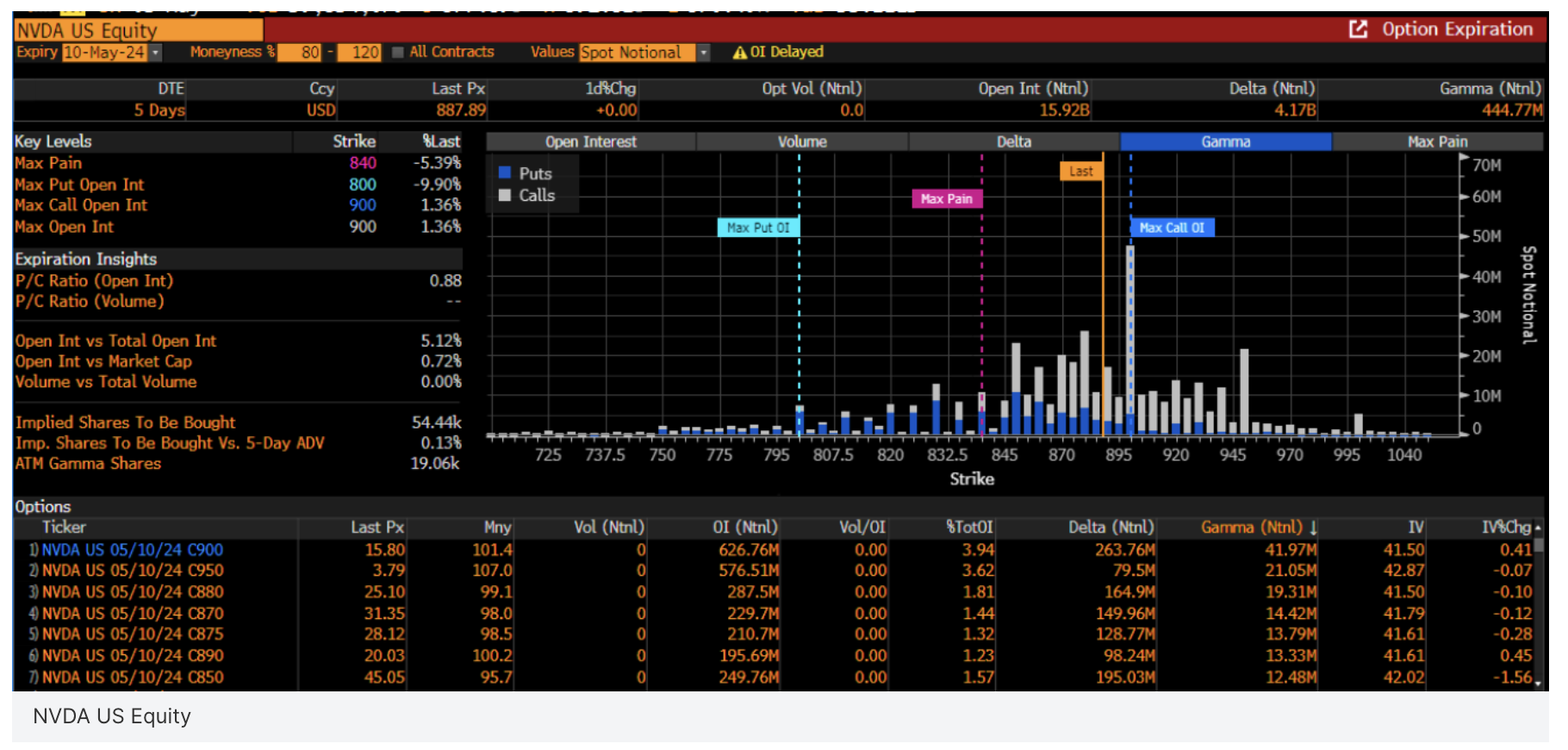This screenshot has width=1568, height=750.
Task: Click the DTE value 5 Days
Action: pyautogui.click(x=159, y=110)
